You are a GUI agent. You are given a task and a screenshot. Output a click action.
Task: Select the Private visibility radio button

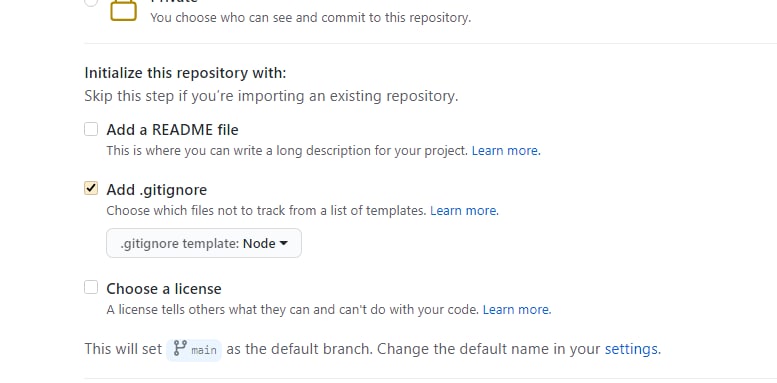click(91, 2)
